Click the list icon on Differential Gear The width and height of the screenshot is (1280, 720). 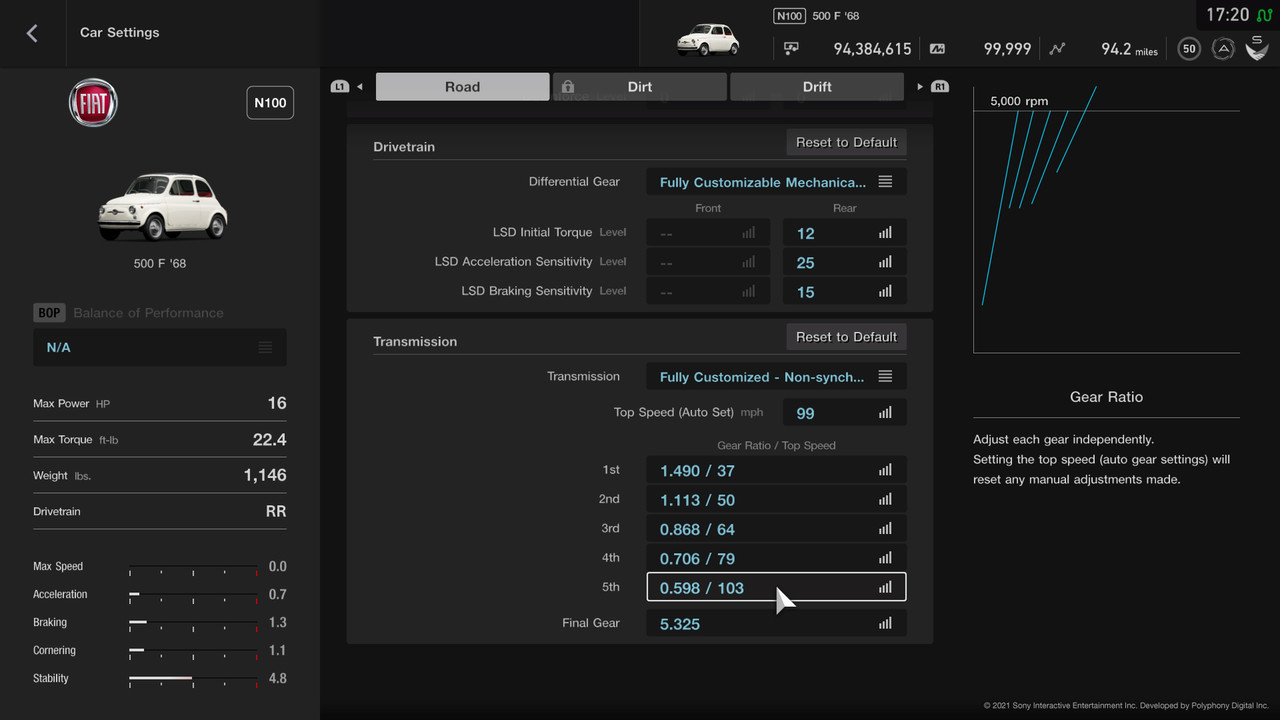pos(885,182)
